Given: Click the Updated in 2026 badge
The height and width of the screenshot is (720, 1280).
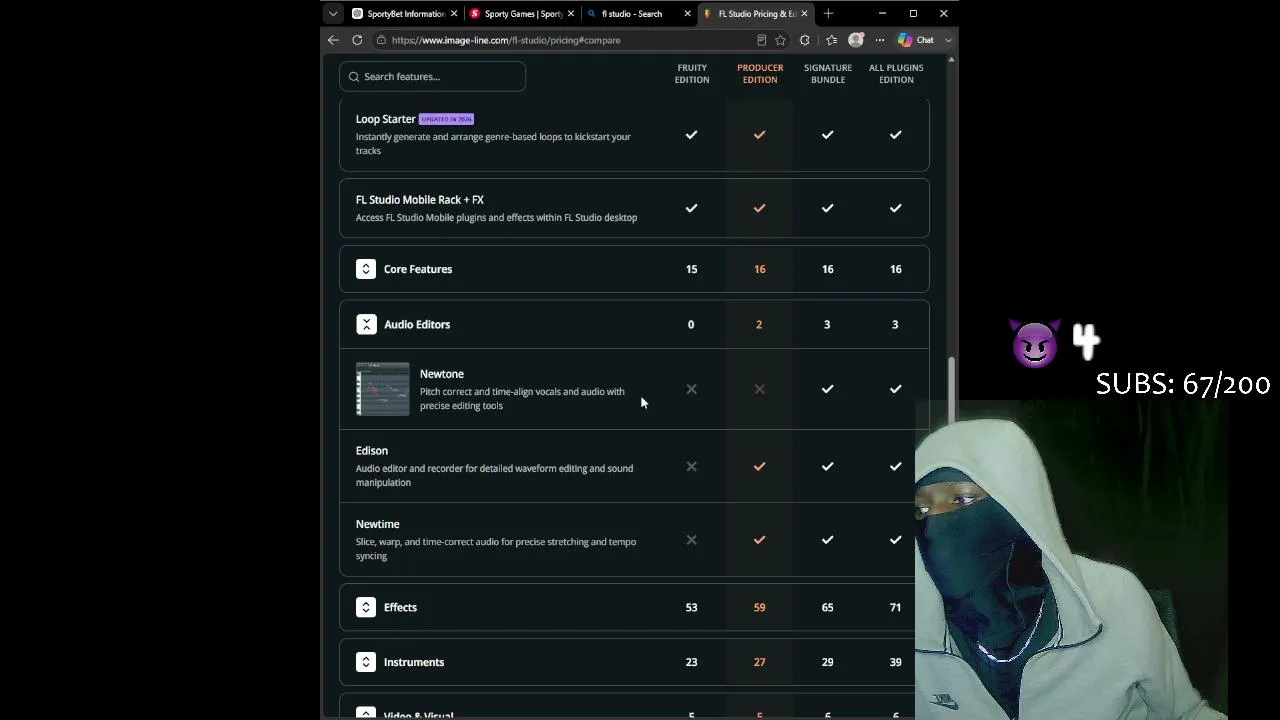Looking at the screenshot, I should point(446,119).
